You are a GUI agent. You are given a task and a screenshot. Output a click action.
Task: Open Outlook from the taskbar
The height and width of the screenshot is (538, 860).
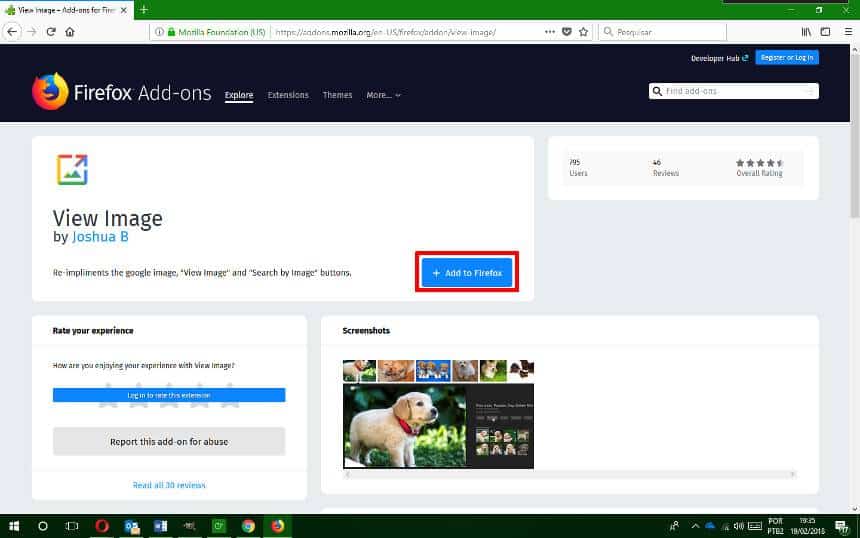(132, 526)
